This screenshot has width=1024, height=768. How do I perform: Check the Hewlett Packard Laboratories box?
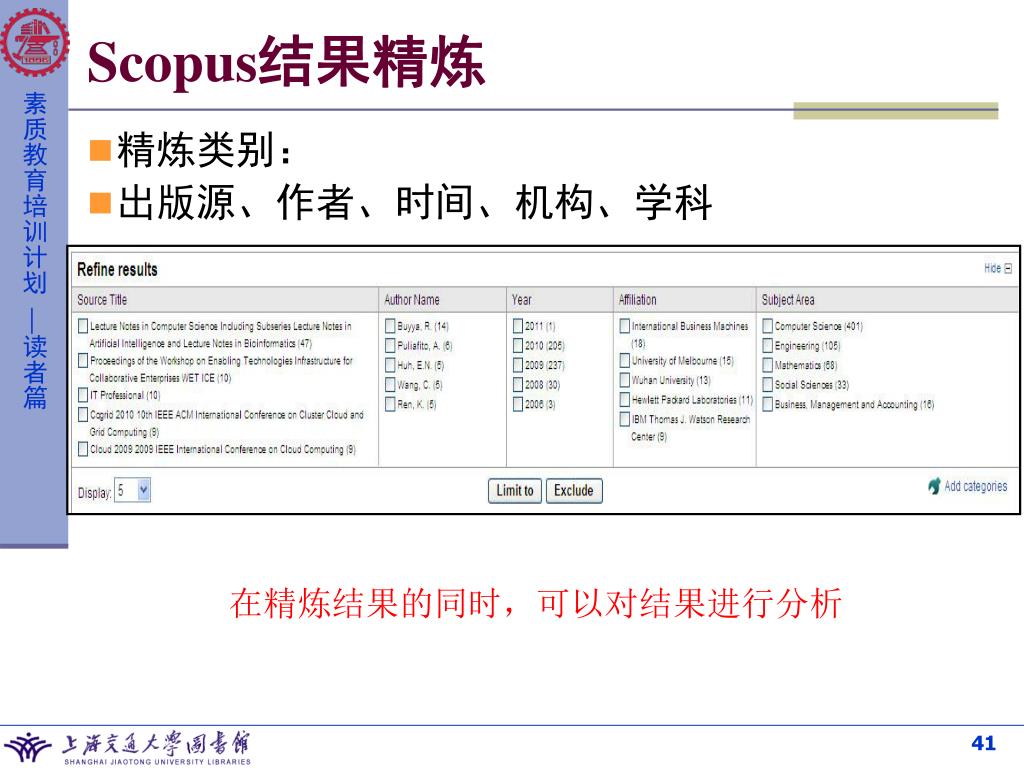coord(625,399)
